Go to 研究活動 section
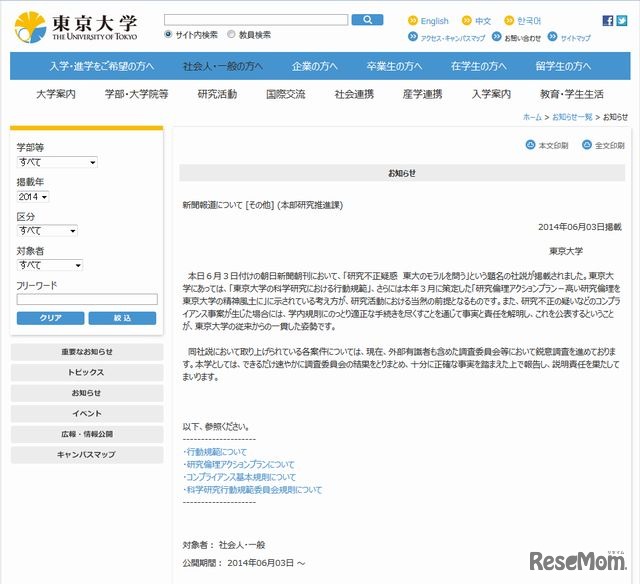 coord(217,94)
